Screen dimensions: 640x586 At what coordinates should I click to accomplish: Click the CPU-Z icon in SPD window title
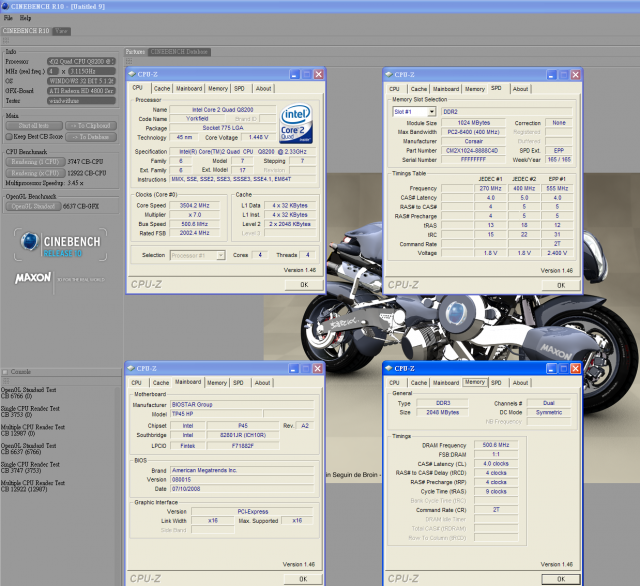[389, 75]
